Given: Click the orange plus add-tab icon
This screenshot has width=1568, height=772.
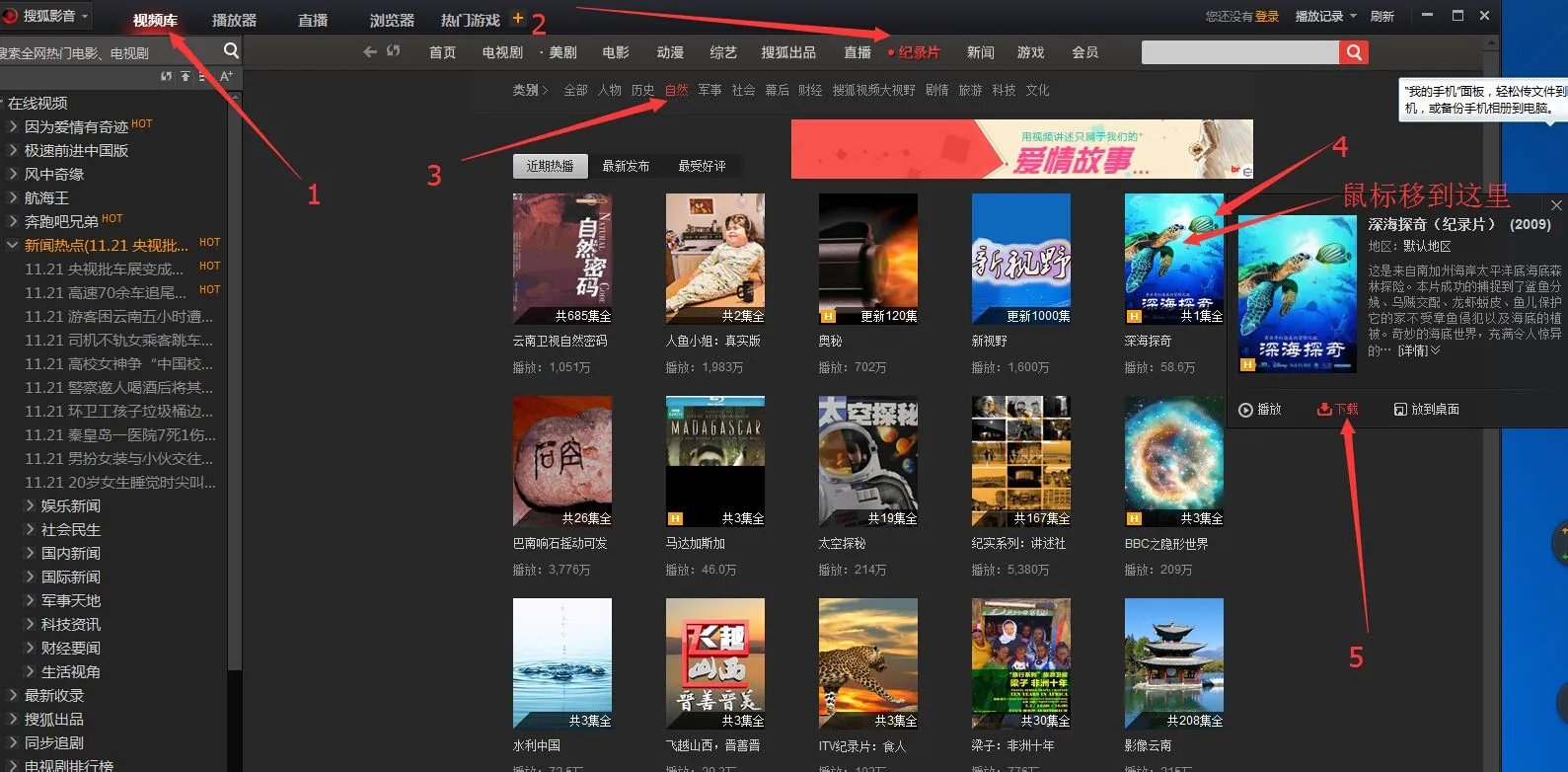Looking at the screenshot, I should click(x=517, y=18).
